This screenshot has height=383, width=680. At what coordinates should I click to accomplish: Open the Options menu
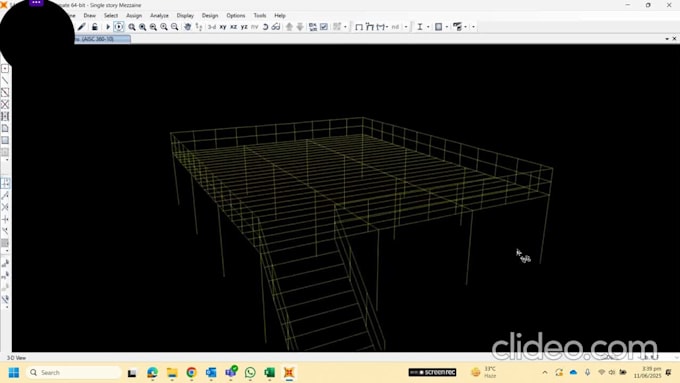coord(235,15)
